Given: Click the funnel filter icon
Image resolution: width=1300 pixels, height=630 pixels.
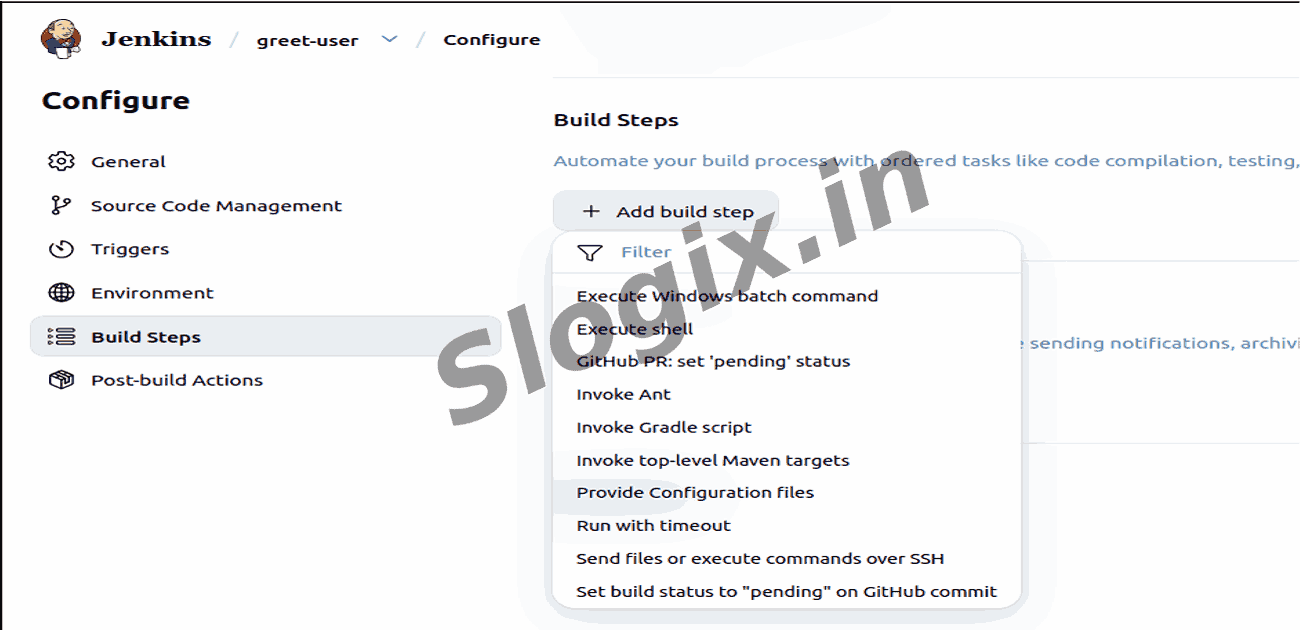Looking at the screenshot, I should (x=590, y=253).
